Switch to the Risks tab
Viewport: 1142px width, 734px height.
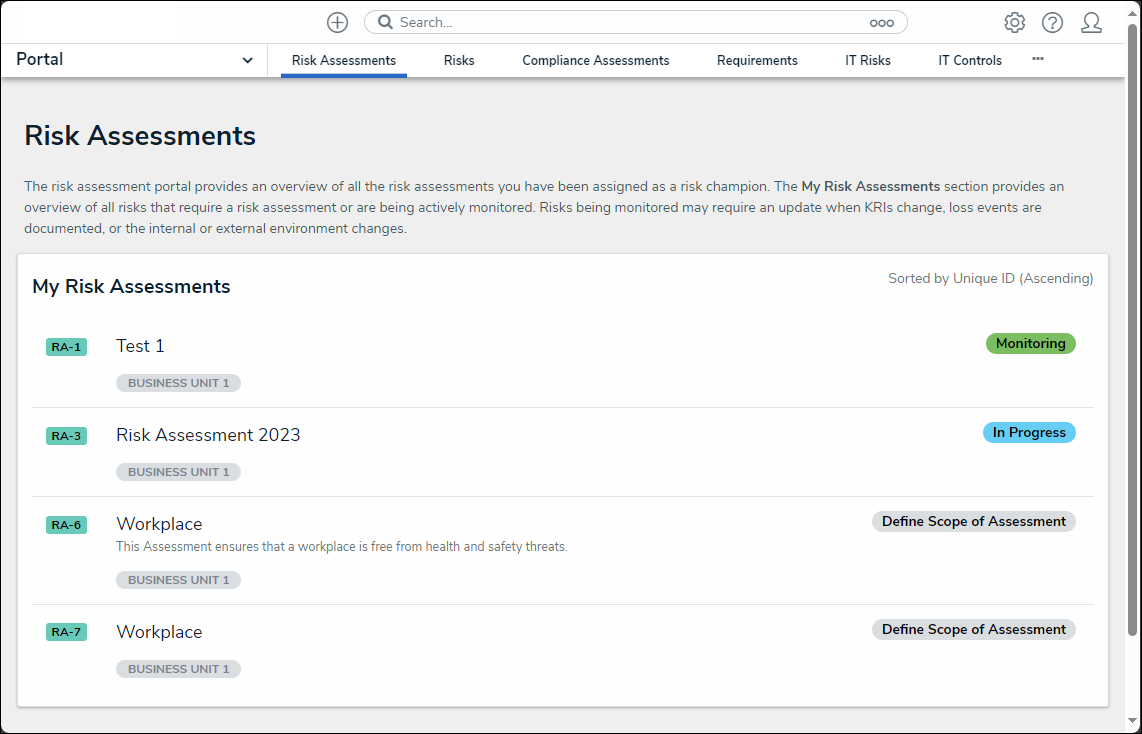459,60
